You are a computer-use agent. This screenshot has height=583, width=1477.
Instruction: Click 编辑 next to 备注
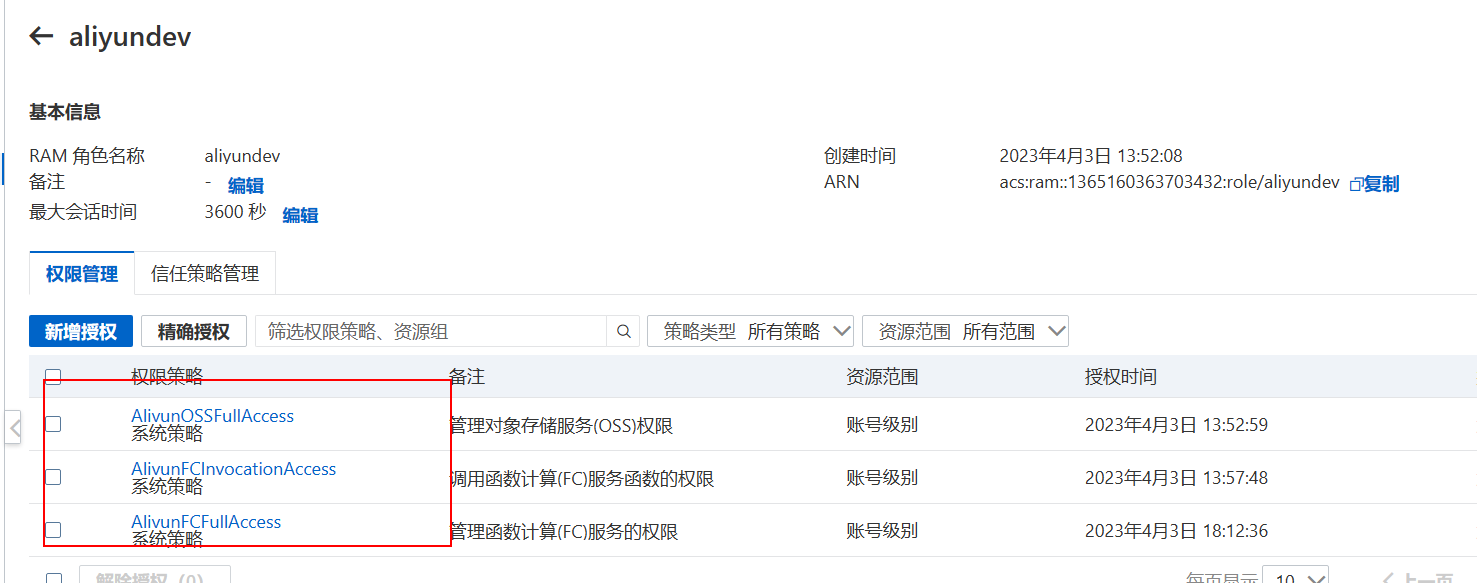coord(246,186)
